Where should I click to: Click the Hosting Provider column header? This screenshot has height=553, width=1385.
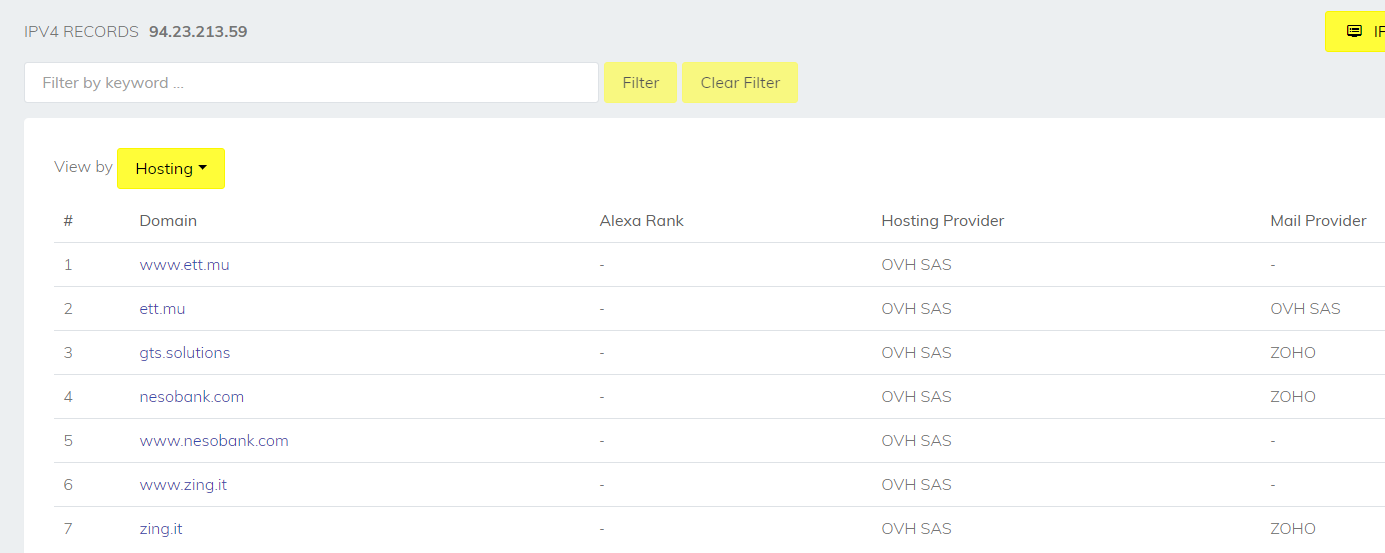[942, 221]
